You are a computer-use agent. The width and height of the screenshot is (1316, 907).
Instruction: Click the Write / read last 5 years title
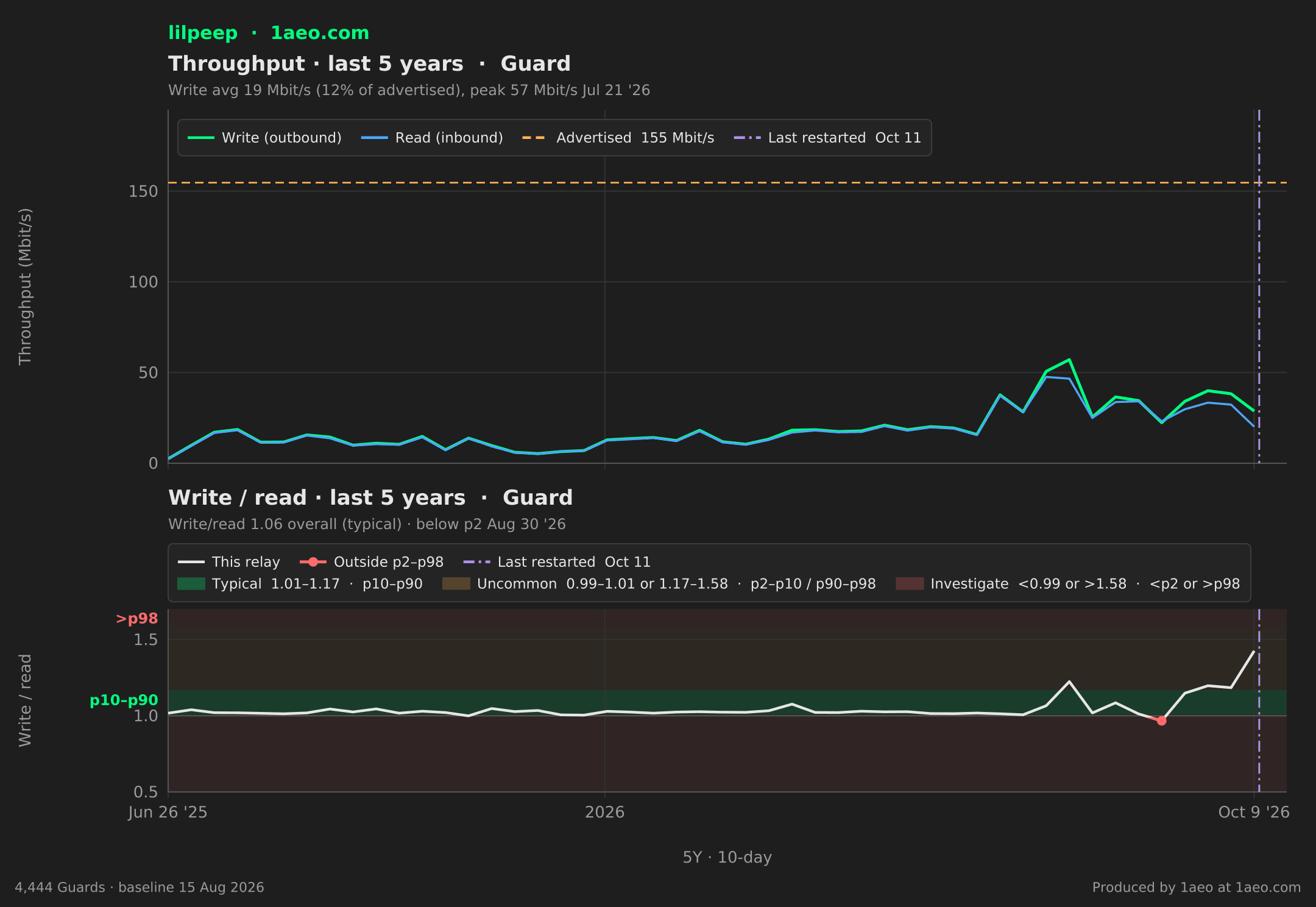[x=370, y=498]
